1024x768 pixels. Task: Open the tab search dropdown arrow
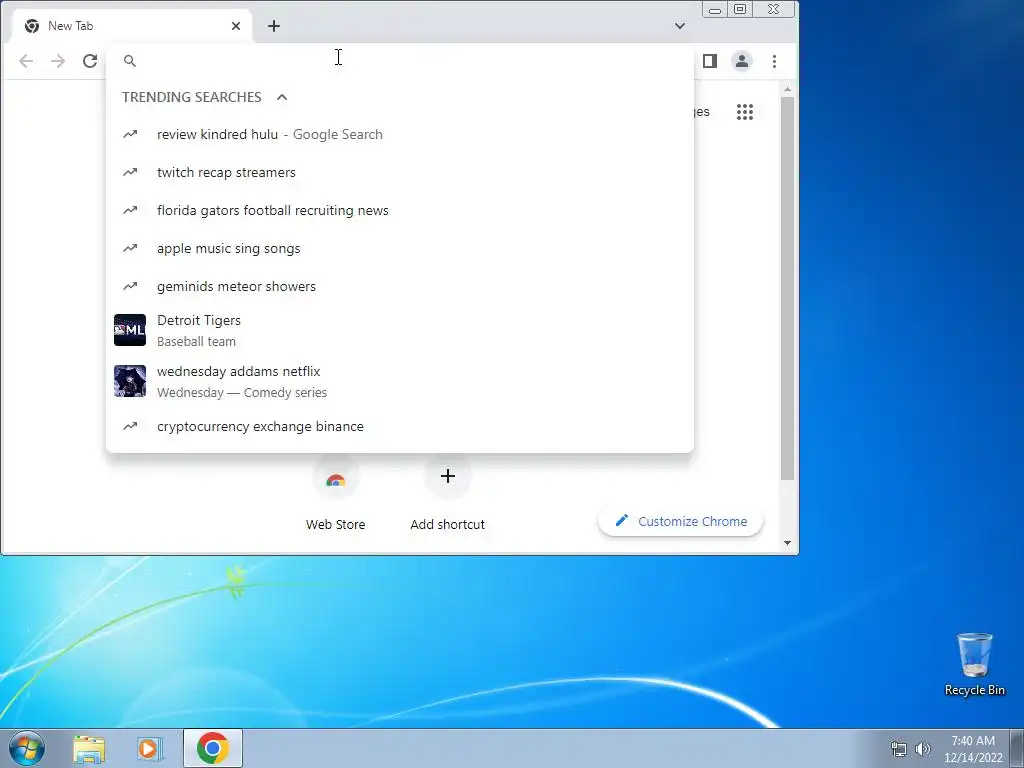point(680,26)
